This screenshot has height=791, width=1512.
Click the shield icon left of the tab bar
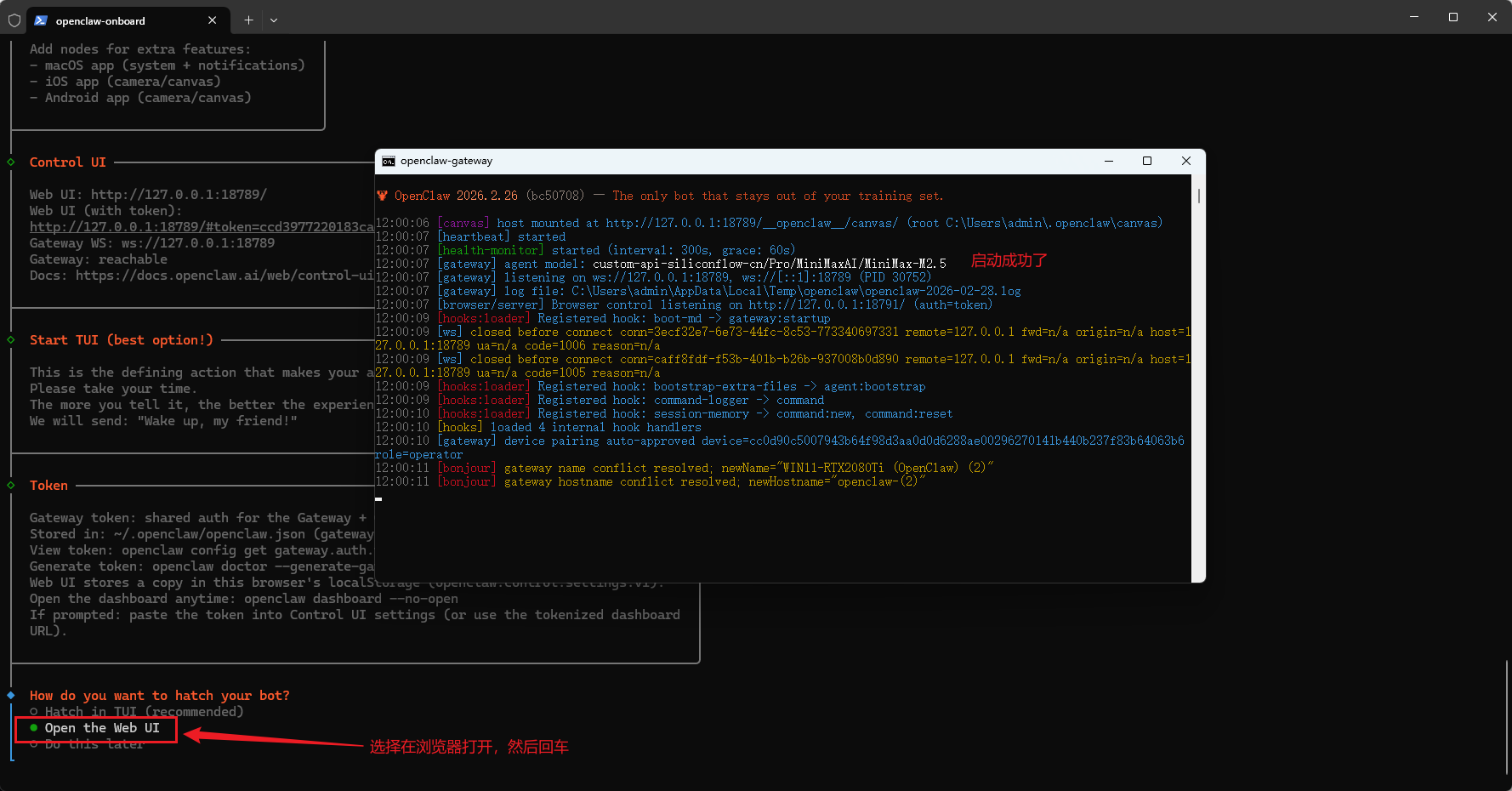[14, 20]
